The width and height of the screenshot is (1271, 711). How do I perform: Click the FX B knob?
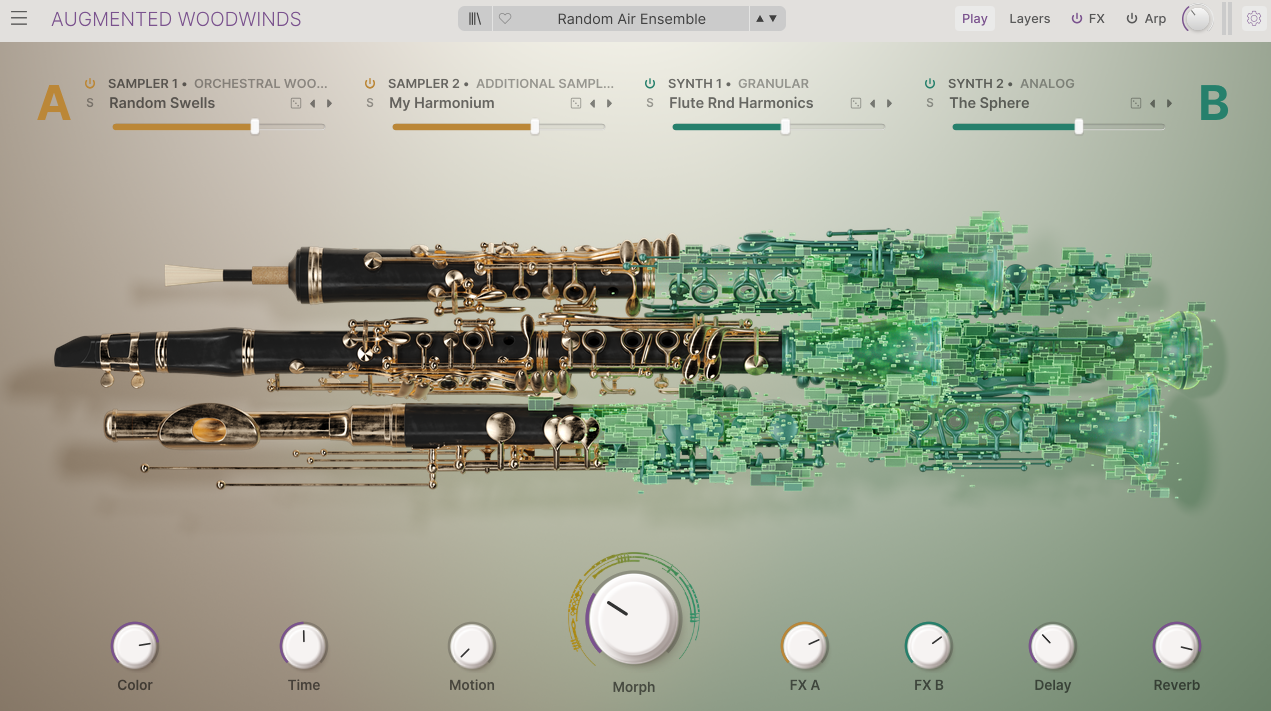(928, 646)
